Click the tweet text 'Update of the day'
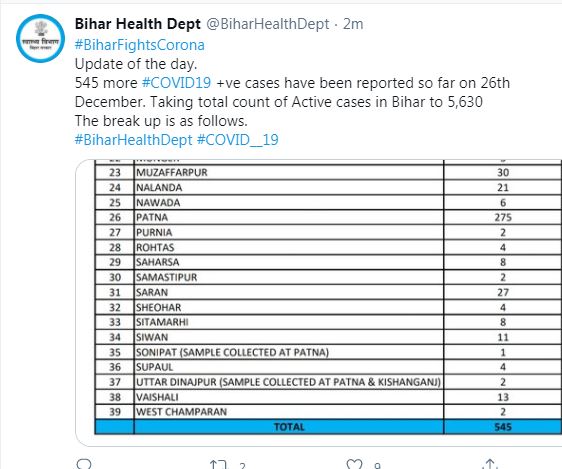Screen dimensions: 562x469 pyautogui.click(x=136, y=64)
